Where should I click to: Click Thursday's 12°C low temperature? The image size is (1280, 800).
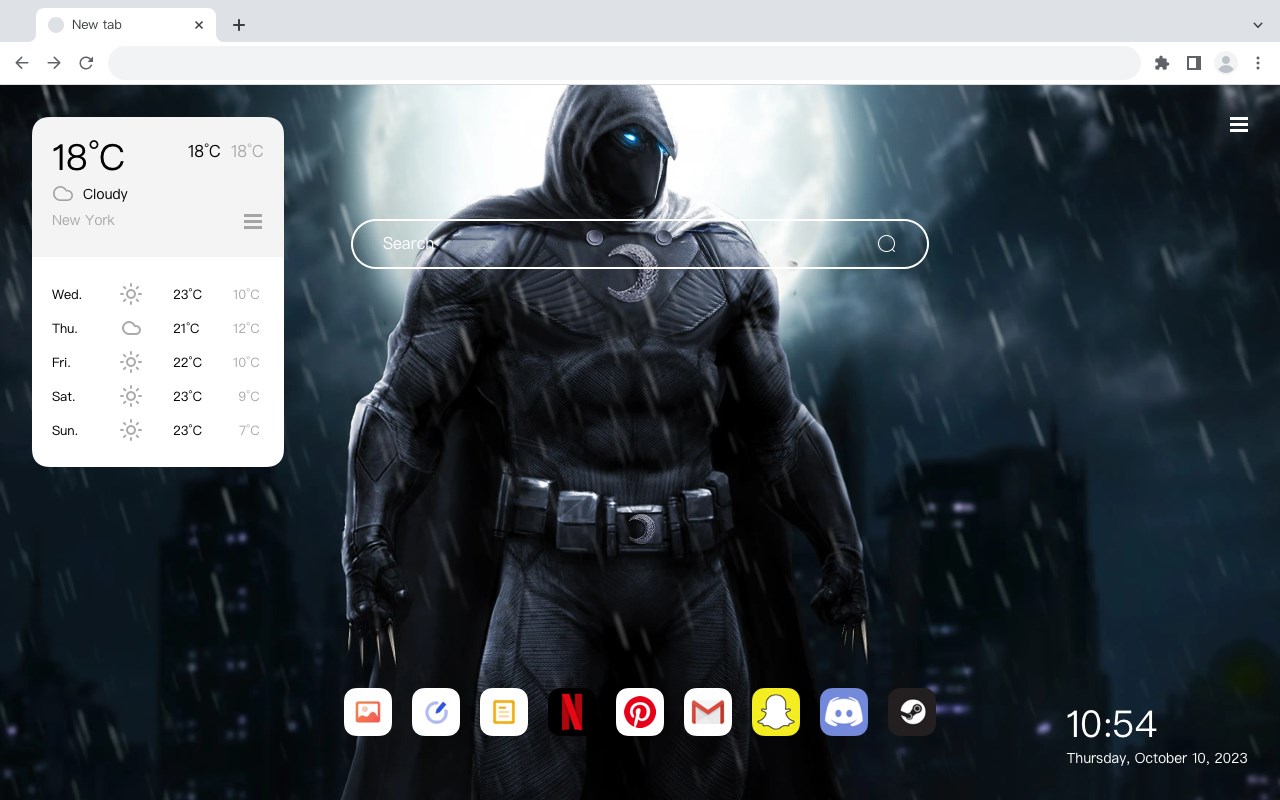tap(246, 328)
